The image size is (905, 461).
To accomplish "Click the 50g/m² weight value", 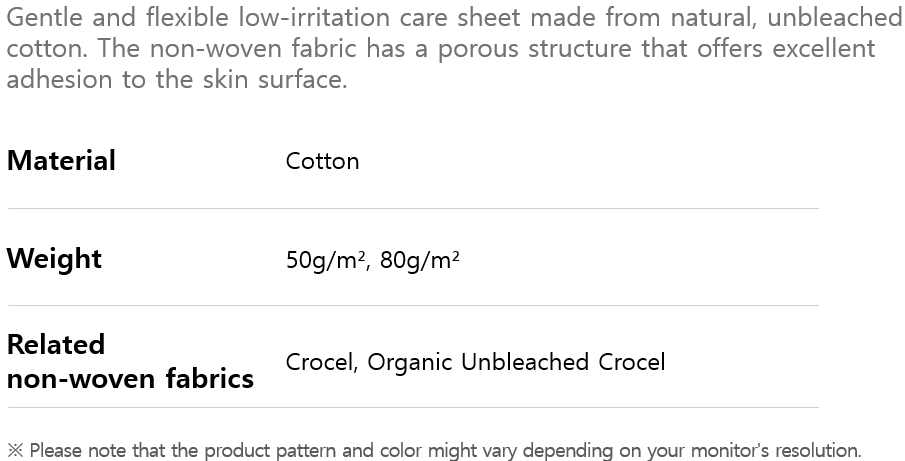I will tap(326, 260).
